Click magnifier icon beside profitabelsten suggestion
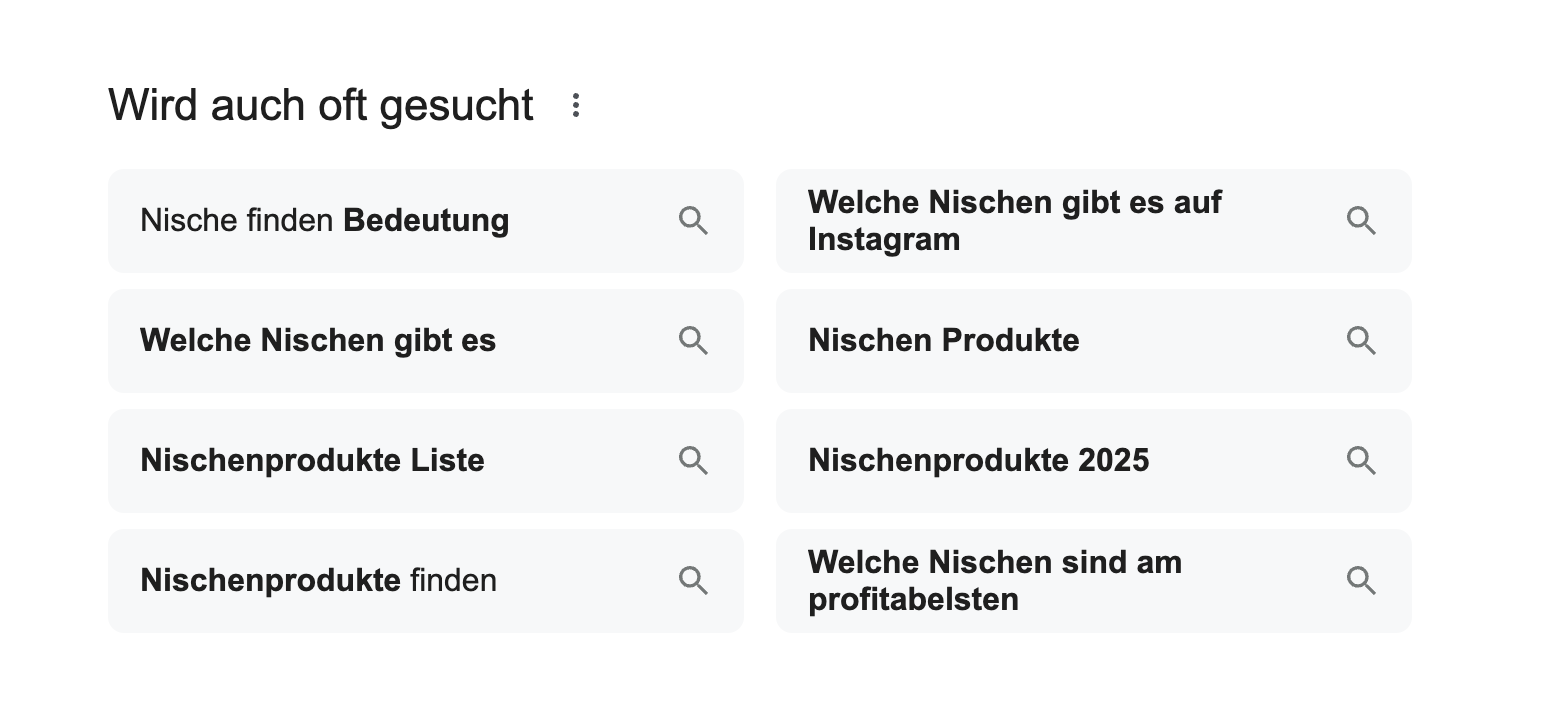The image size is (1548, 712). [x=1361, y=581]
